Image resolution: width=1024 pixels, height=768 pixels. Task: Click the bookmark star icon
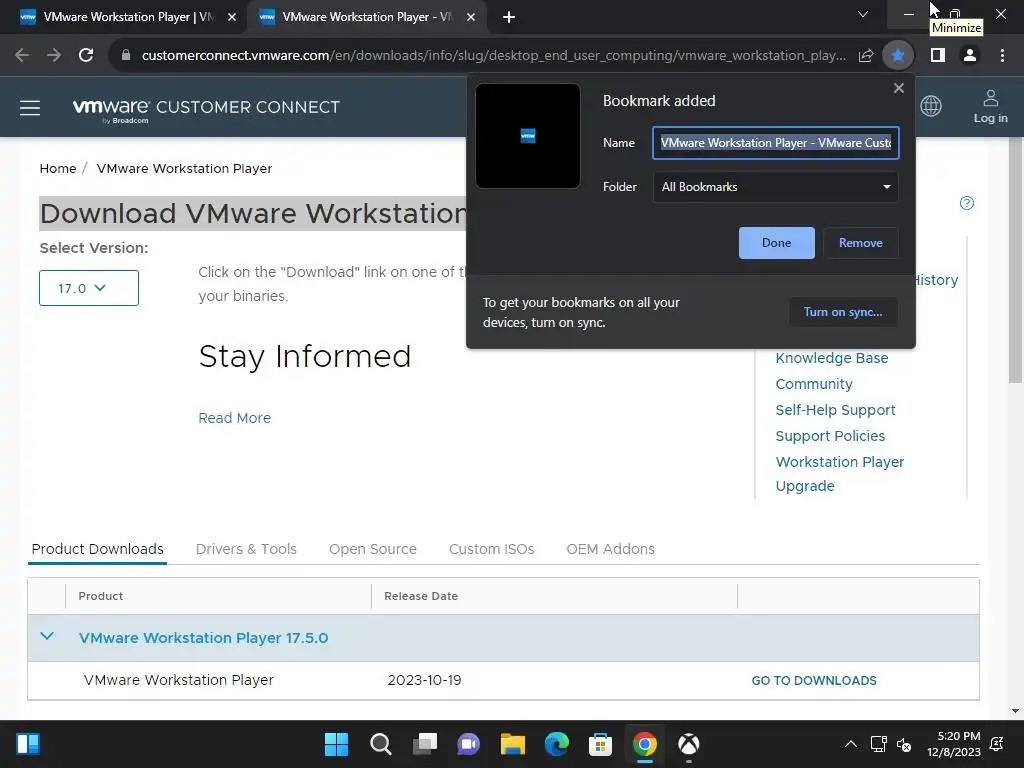898,56
